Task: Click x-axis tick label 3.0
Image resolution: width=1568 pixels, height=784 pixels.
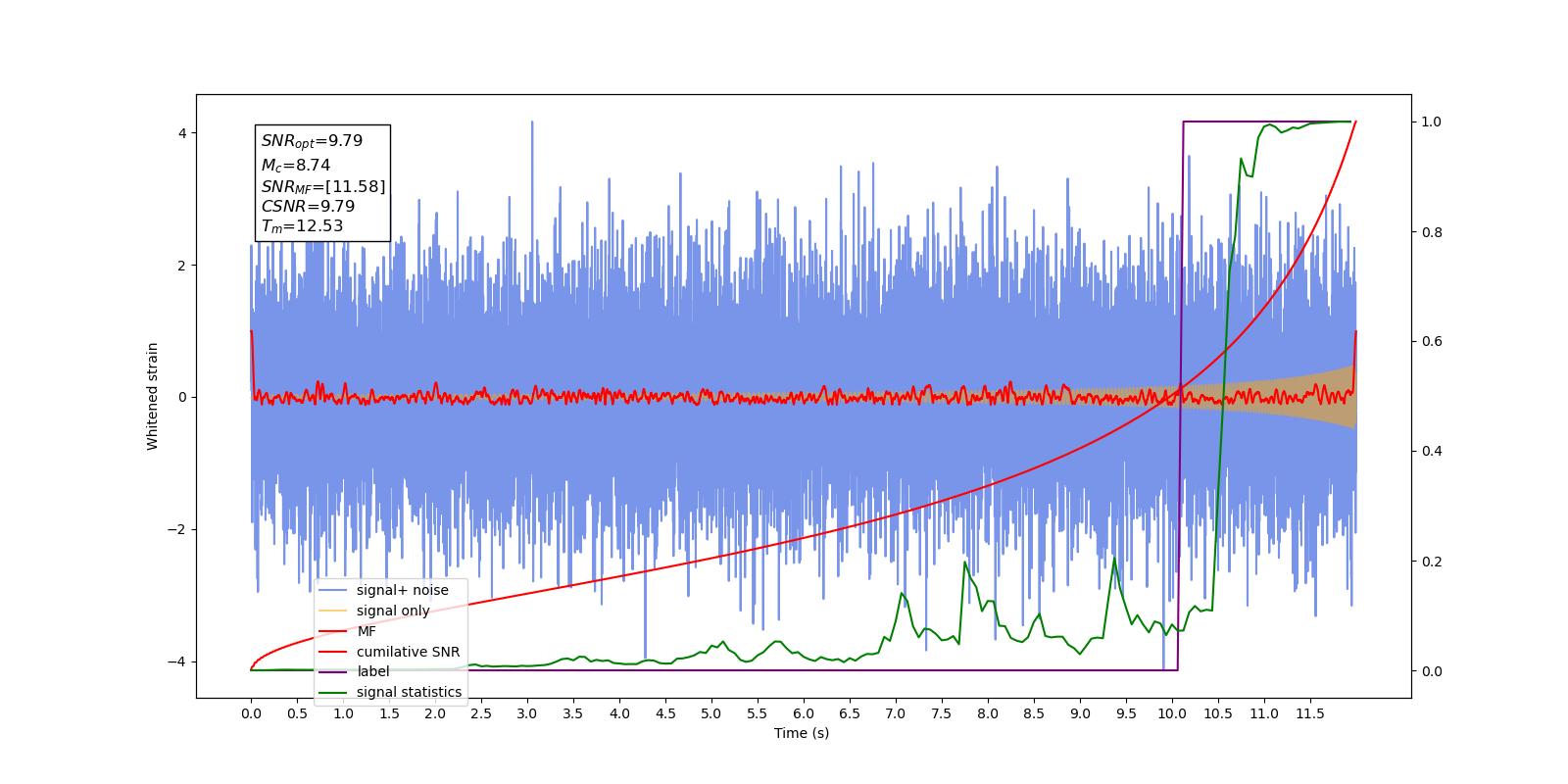Action: (x=527, y=713)
